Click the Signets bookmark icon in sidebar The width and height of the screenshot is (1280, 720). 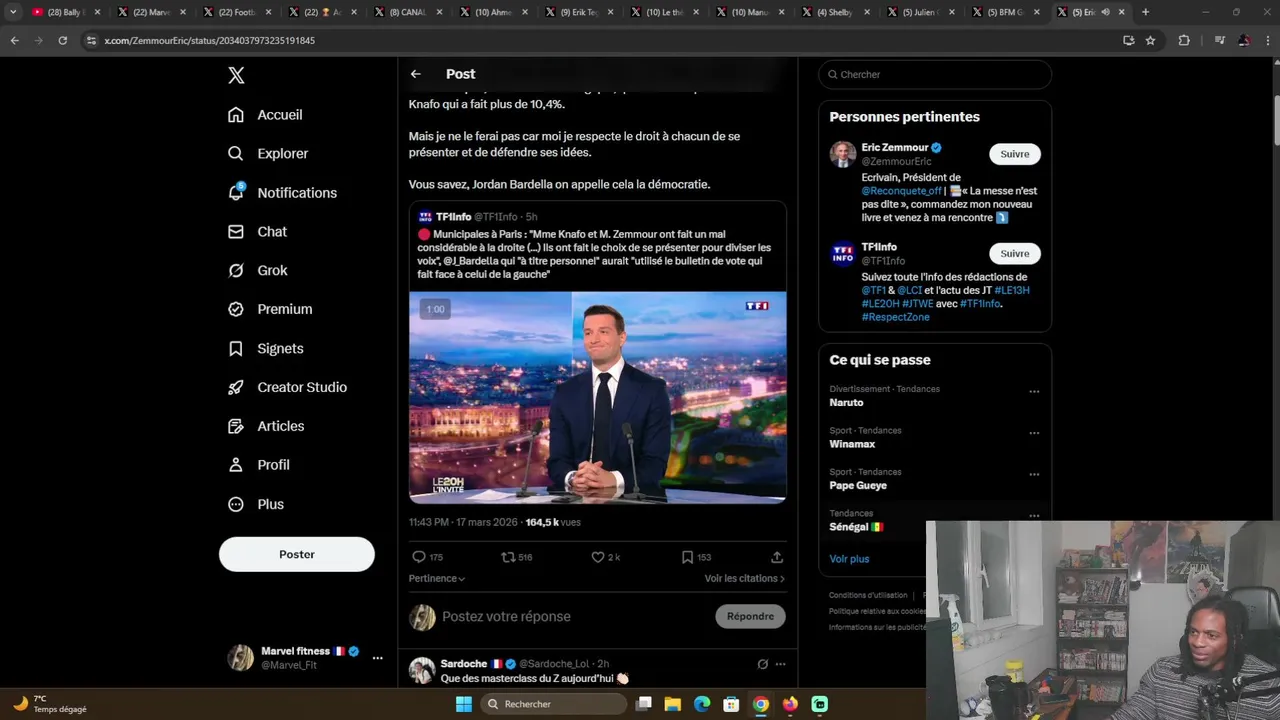236,349
